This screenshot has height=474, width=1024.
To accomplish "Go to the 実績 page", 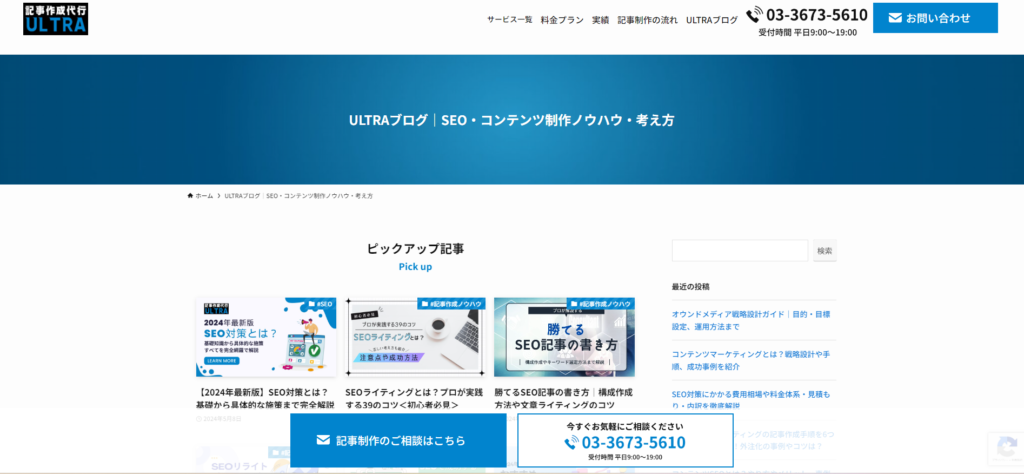I will [600, 20].
